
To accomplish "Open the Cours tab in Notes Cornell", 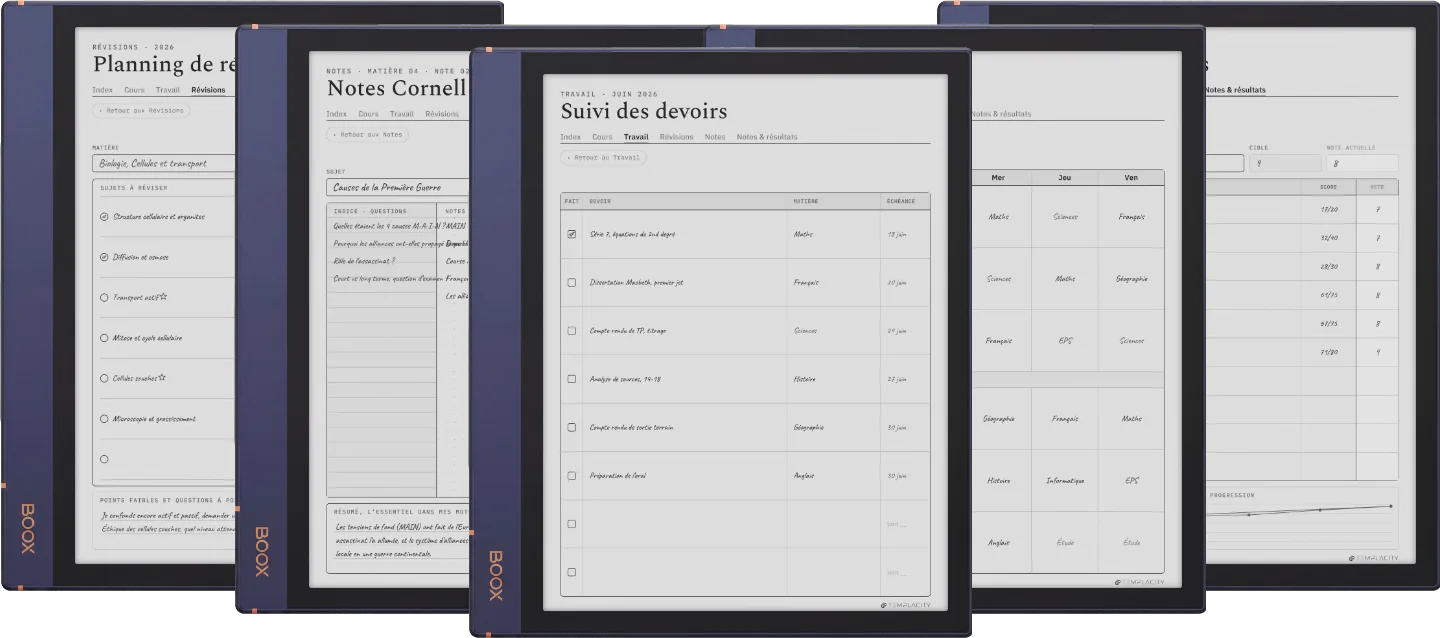I will pyautogui.click(x=369, y=114).
